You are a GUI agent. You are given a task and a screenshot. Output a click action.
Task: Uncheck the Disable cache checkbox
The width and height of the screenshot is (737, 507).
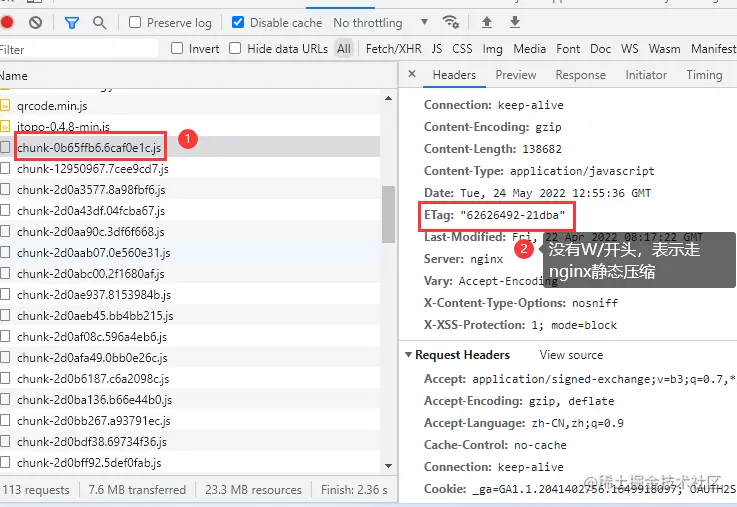pos(238,22)
